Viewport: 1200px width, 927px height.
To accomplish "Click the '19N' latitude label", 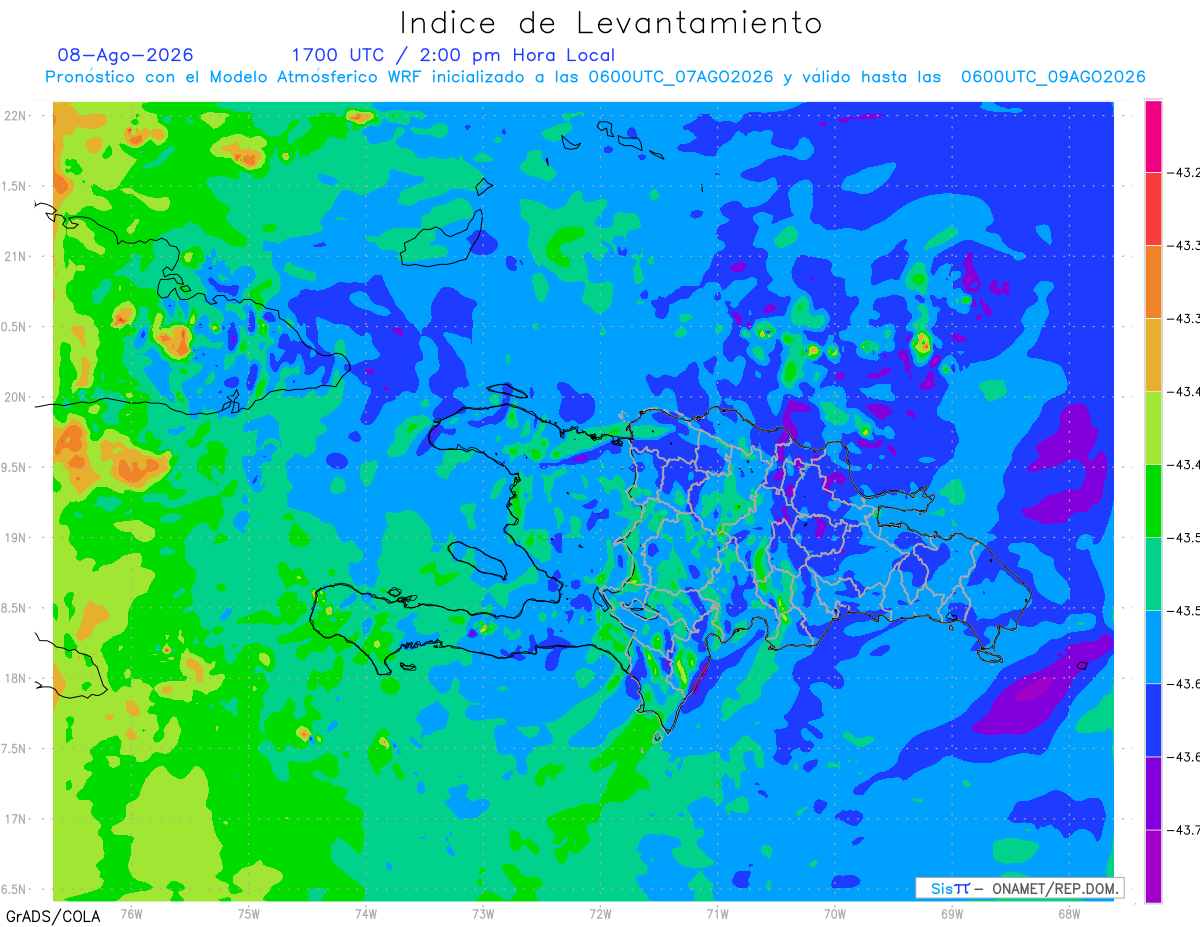I will pyautogui.click(x=15, y=537).
